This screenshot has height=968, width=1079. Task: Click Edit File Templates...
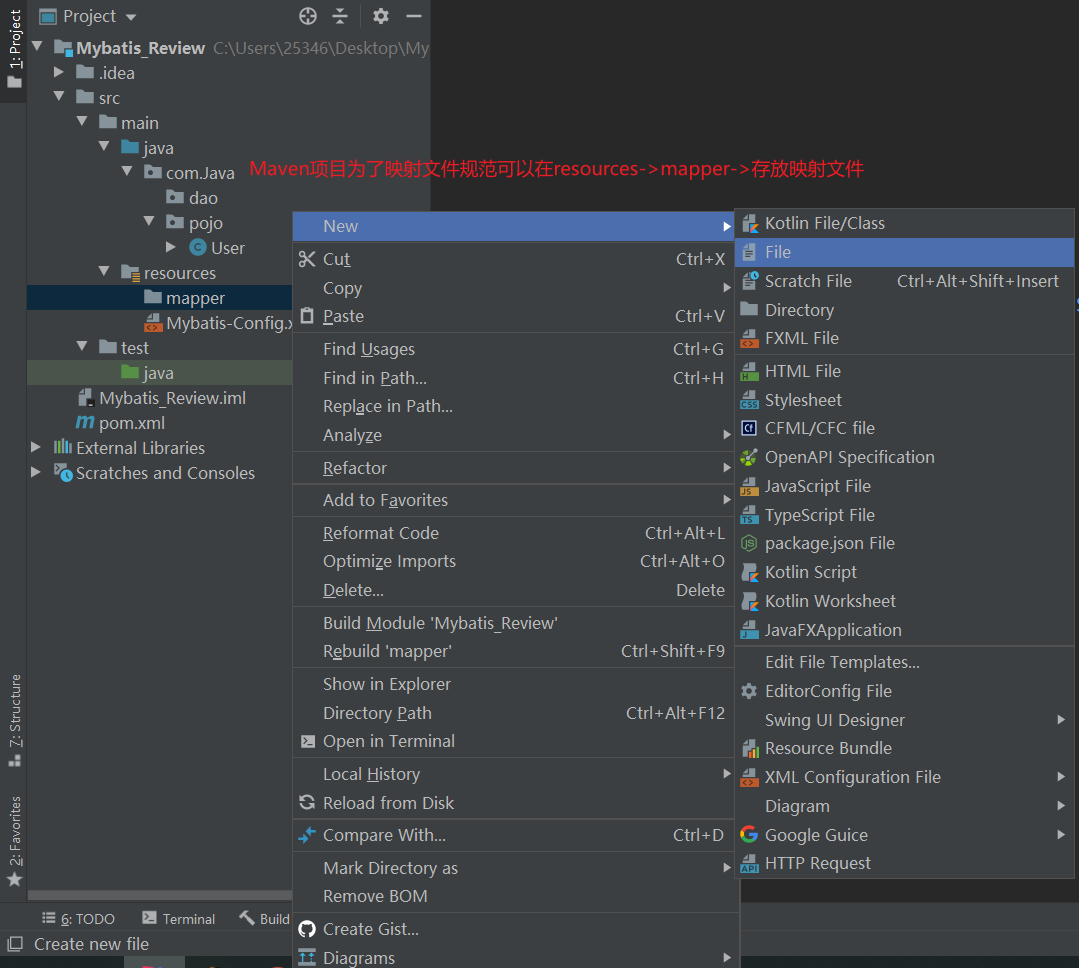pos(904,663)
